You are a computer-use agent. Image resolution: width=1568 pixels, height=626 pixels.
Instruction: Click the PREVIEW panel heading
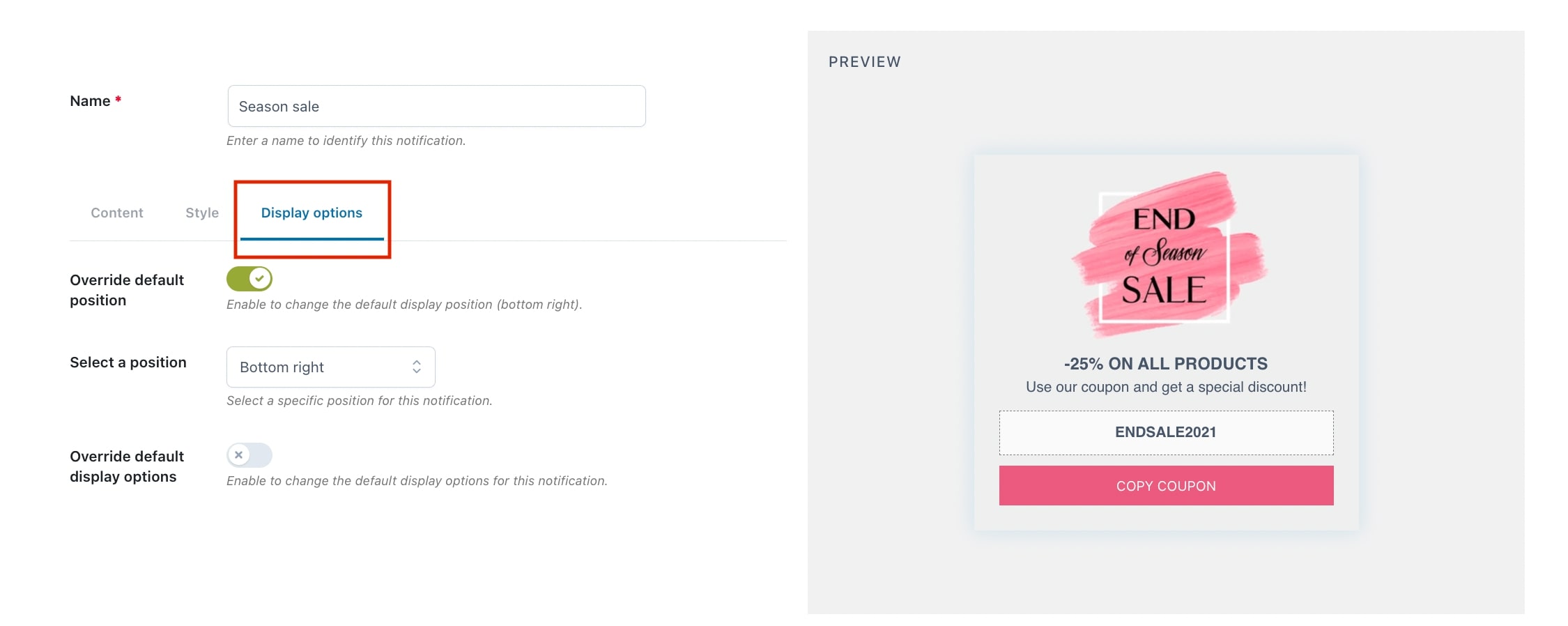[x=865, y=62]
